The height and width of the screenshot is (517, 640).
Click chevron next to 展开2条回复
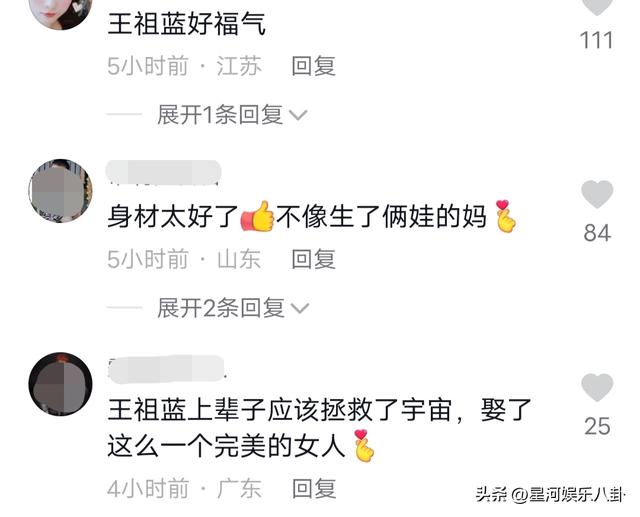coord(300,308)
